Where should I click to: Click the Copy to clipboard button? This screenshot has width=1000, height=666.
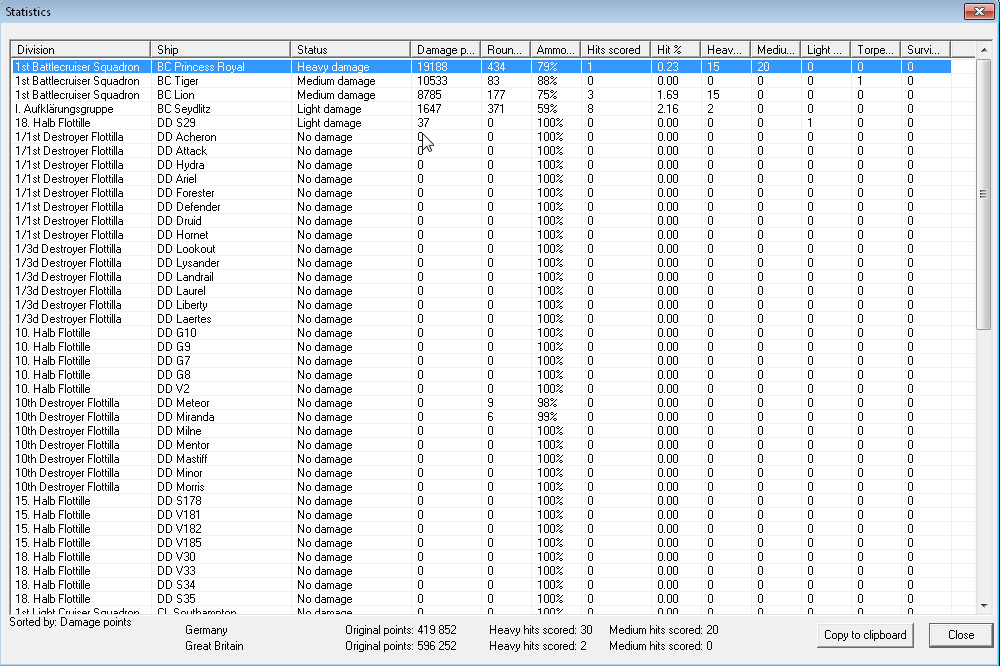pyautogui.click(x=865, y=635)
